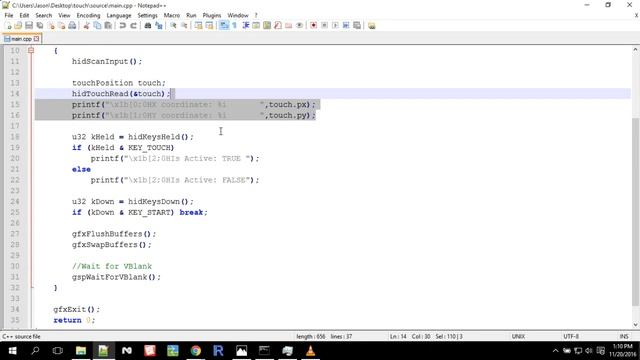Click the Save Recorded Macro icon
Viewport: 640px width, 360px height.
pos(357,25)
